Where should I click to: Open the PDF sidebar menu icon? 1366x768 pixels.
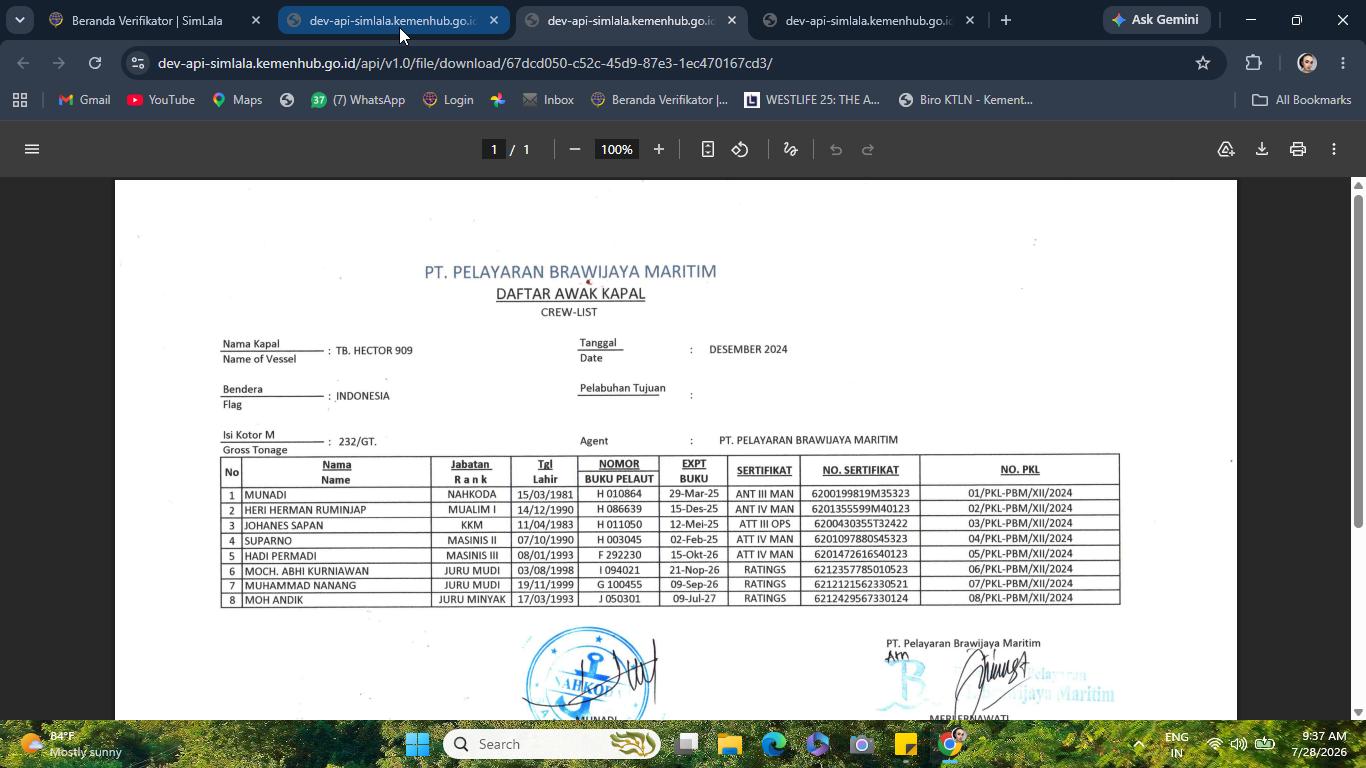tap(32, 149)
